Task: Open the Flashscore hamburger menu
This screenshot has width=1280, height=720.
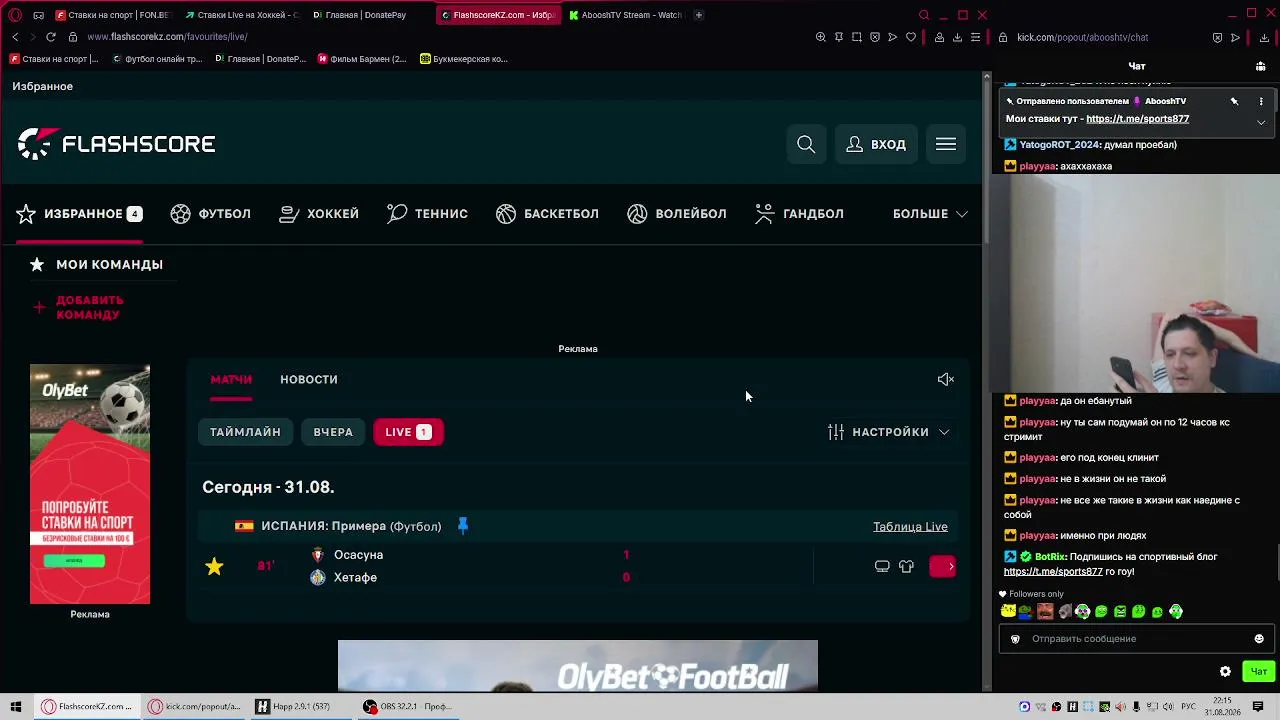Action: point(946,144)
